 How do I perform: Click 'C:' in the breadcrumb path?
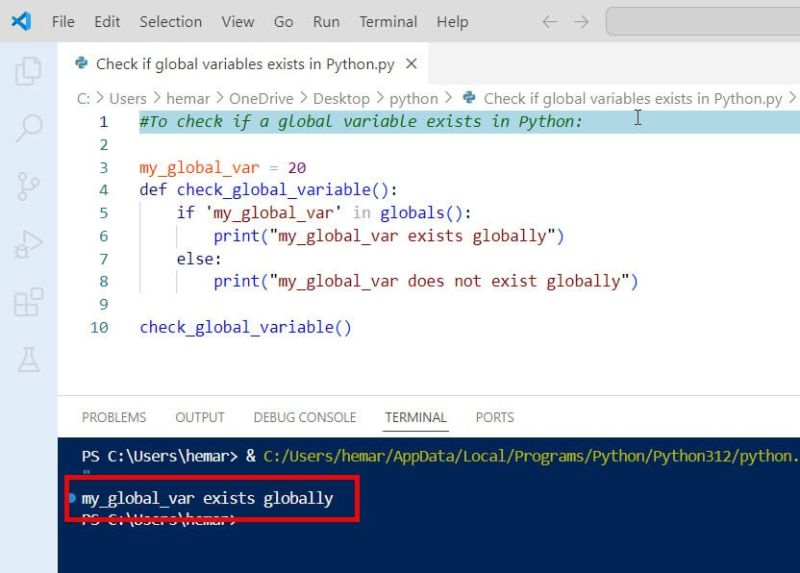point(83,98)
